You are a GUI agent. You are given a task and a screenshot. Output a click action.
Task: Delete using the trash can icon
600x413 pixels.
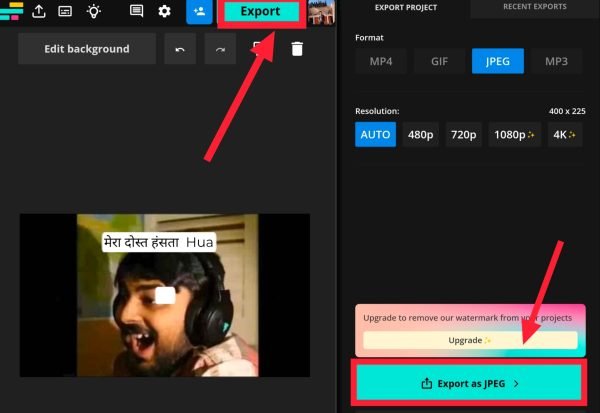pos(297,49)
